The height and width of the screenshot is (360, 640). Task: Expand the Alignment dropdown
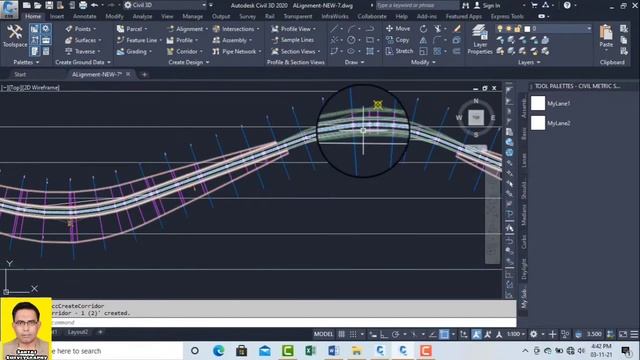pyautogui.click(x=206, y=29)
